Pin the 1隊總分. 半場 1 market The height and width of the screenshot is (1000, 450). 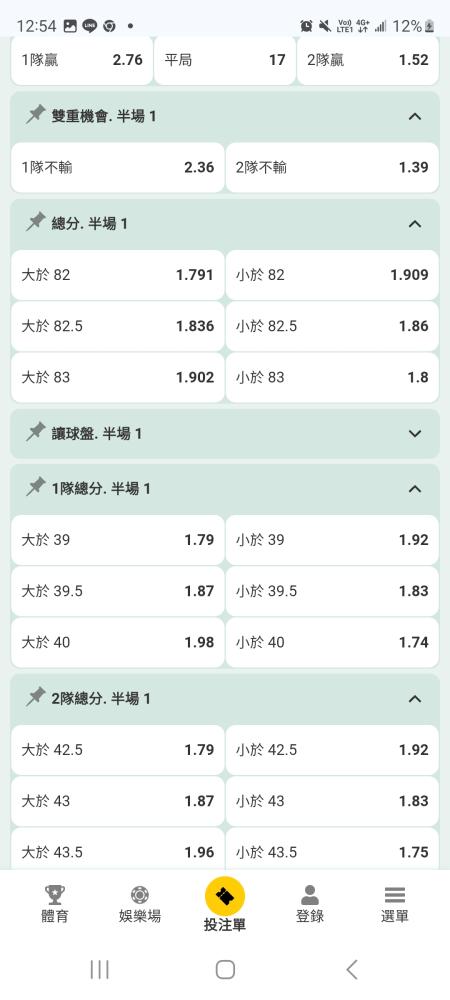(36, 488)
